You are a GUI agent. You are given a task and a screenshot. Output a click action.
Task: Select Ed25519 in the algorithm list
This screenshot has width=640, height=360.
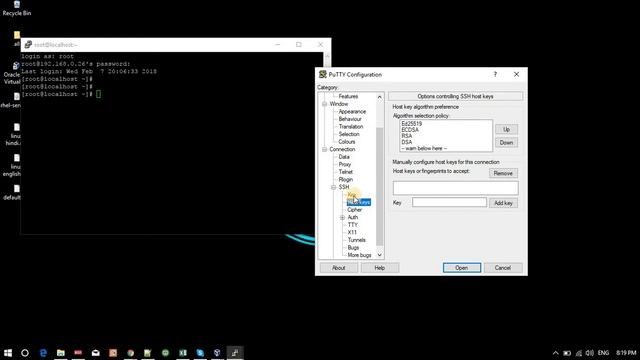coord(411,124)
